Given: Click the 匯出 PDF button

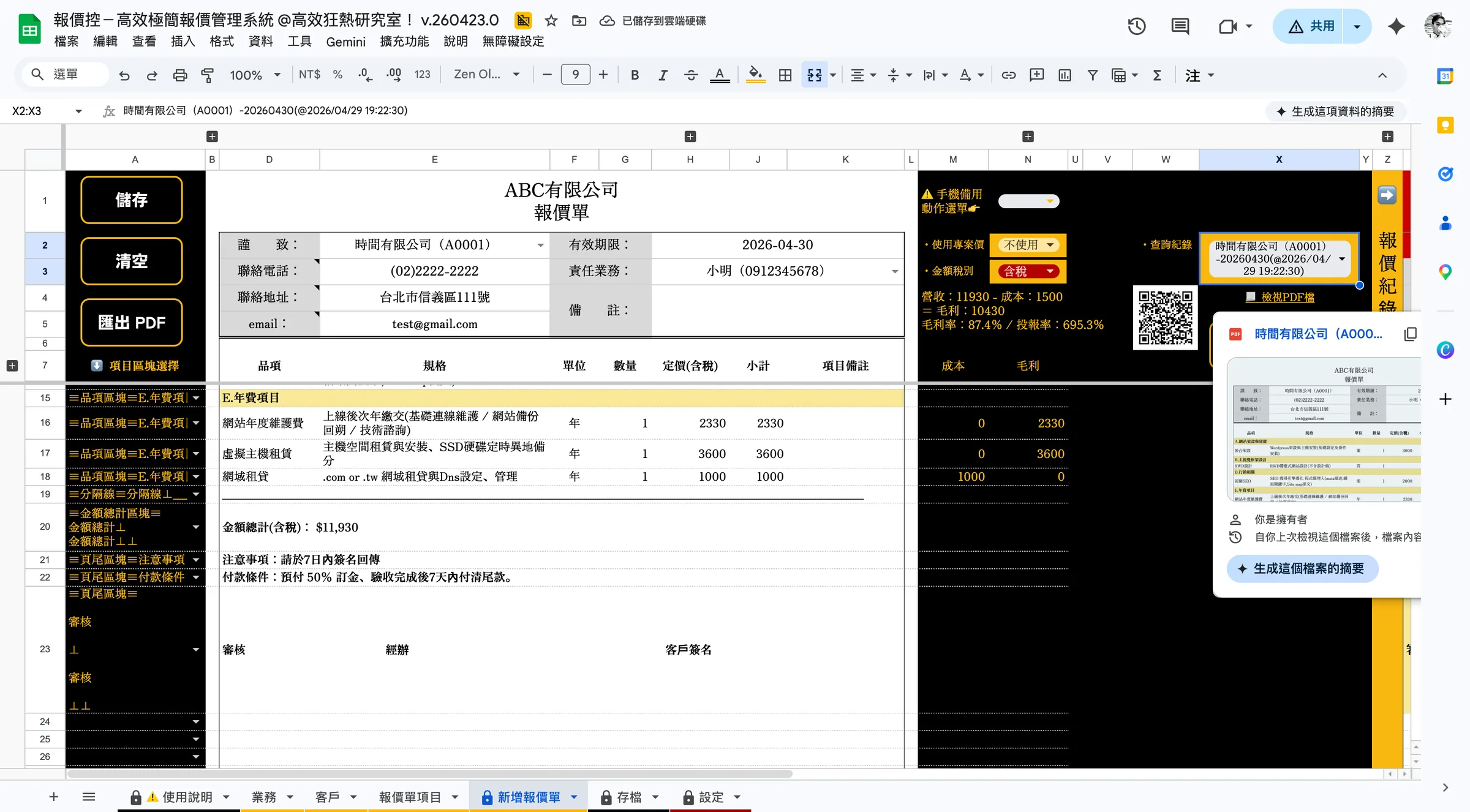Looking at the screenshot, I should [132, 323].
